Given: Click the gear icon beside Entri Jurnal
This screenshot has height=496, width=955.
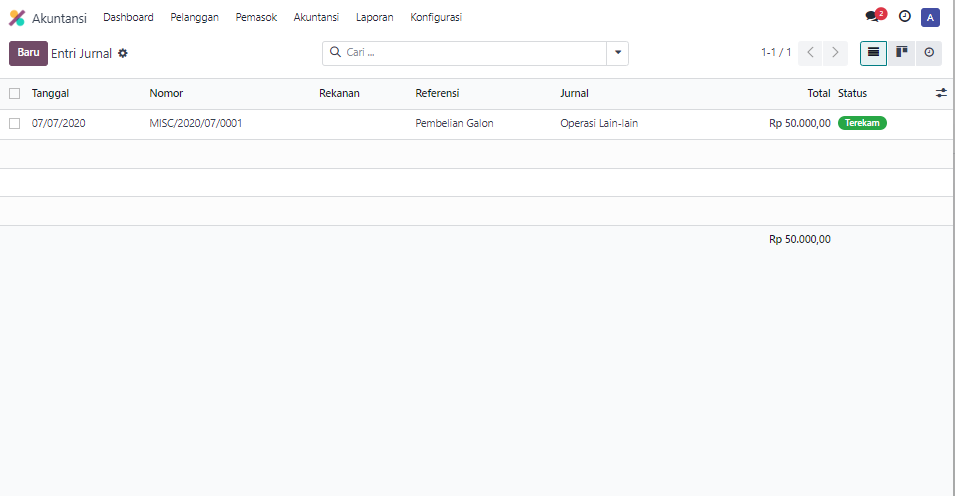Looking at the screenshot, I should coord(123,53).
